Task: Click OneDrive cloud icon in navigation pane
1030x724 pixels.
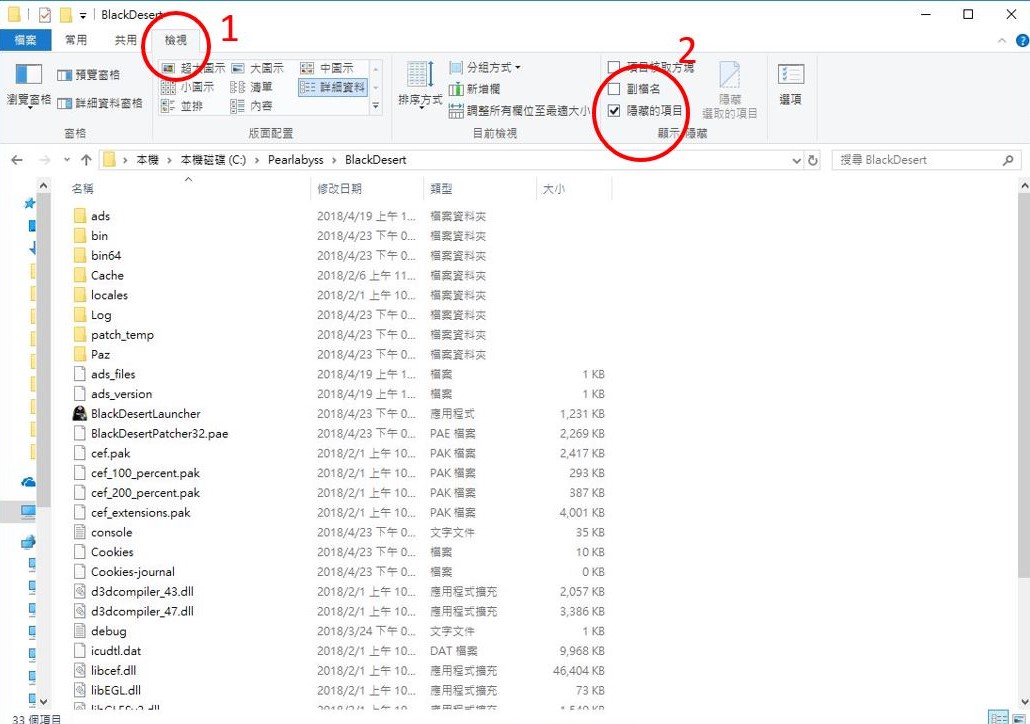Action: point(28,482)
